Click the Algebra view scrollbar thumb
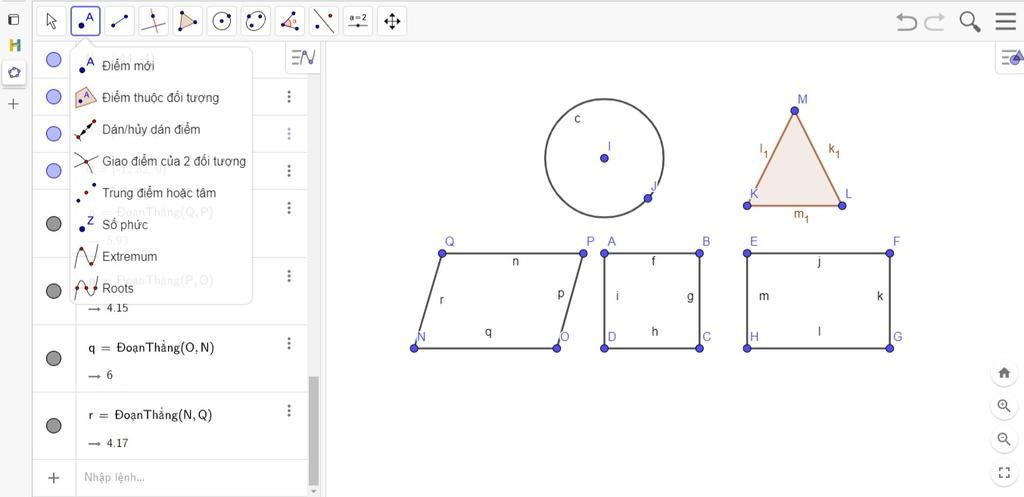The width and height of the screenshot is (1024, 497). click(313, 430)
